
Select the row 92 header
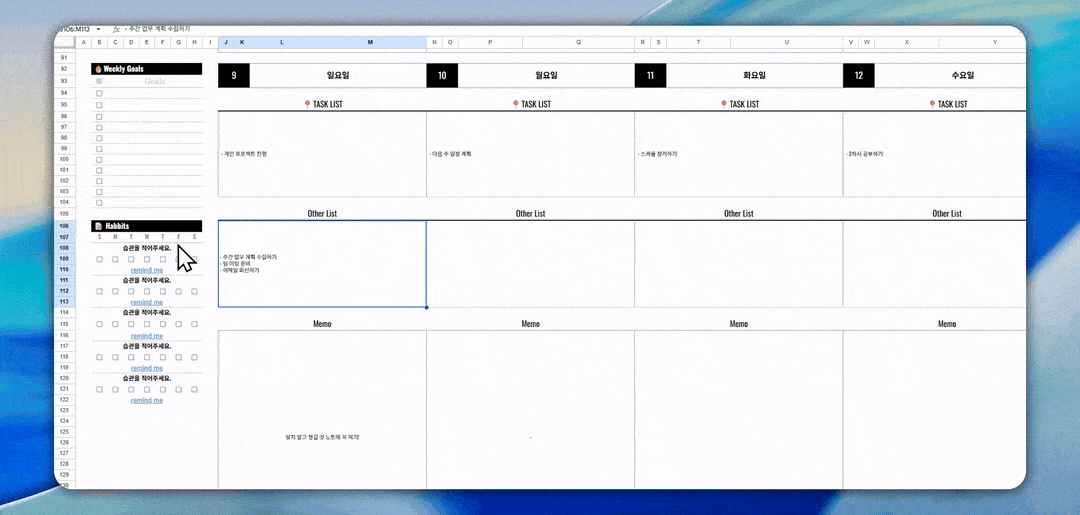[64, 70]
